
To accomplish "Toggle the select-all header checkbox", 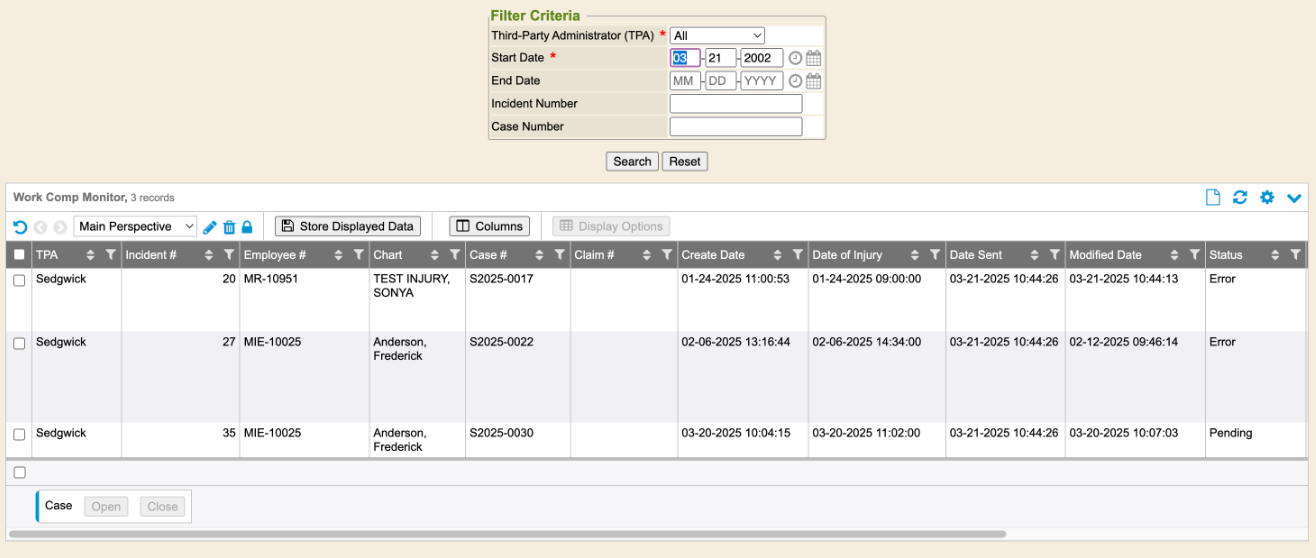I will point(19,255).
